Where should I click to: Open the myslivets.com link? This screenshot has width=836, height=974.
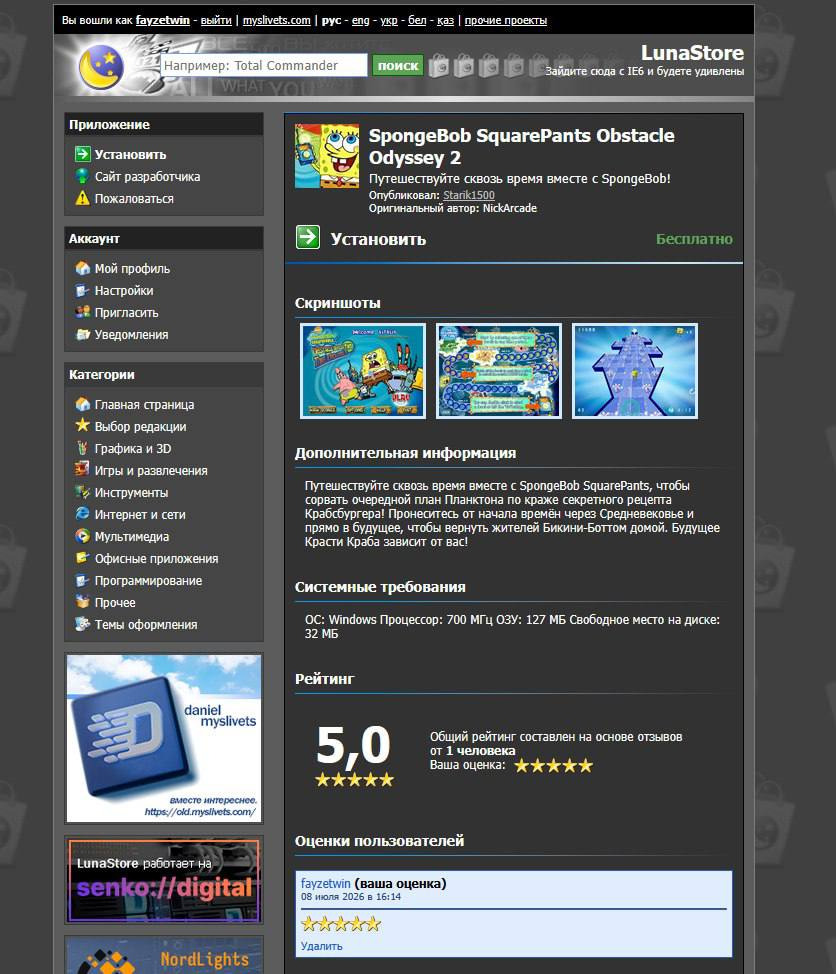pyautogui.click(x=276, y=20)
